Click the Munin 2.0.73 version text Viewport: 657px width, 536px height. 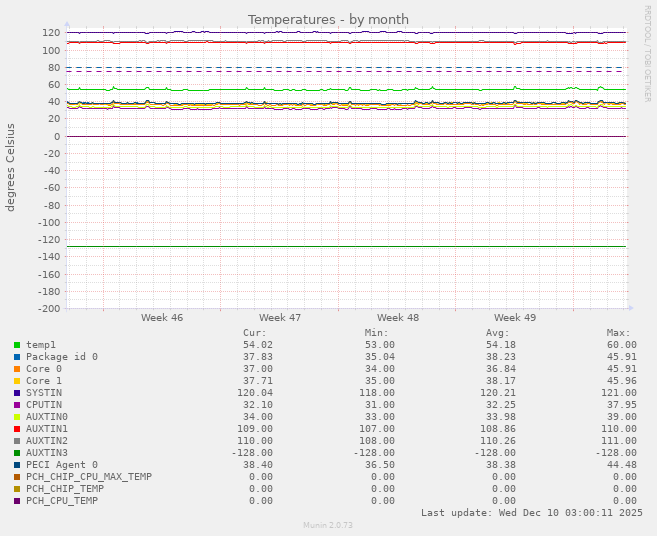click(x=328, y=525)
